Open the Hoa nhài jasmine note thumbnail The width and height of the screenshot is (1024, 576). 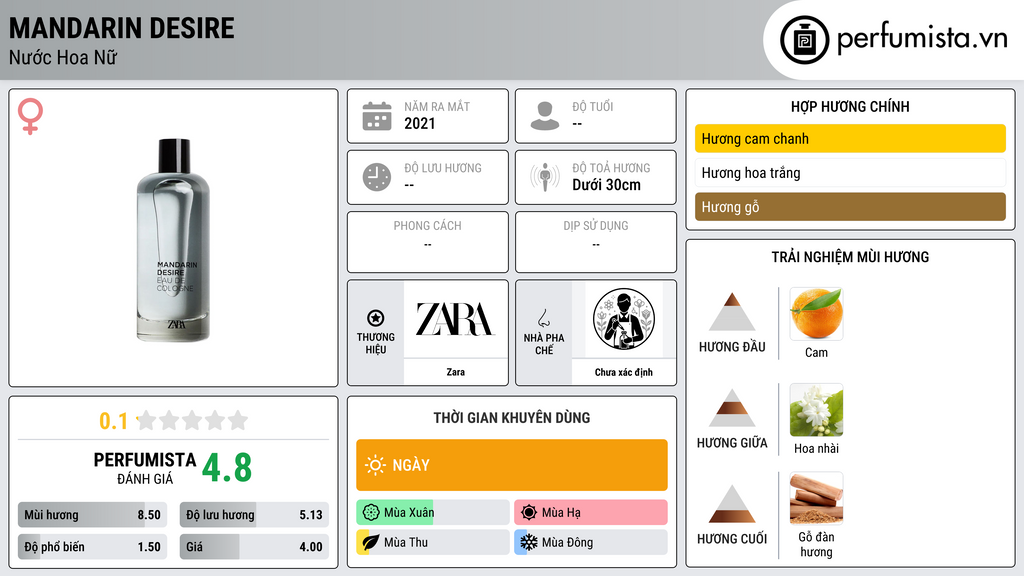pos(816,410)
